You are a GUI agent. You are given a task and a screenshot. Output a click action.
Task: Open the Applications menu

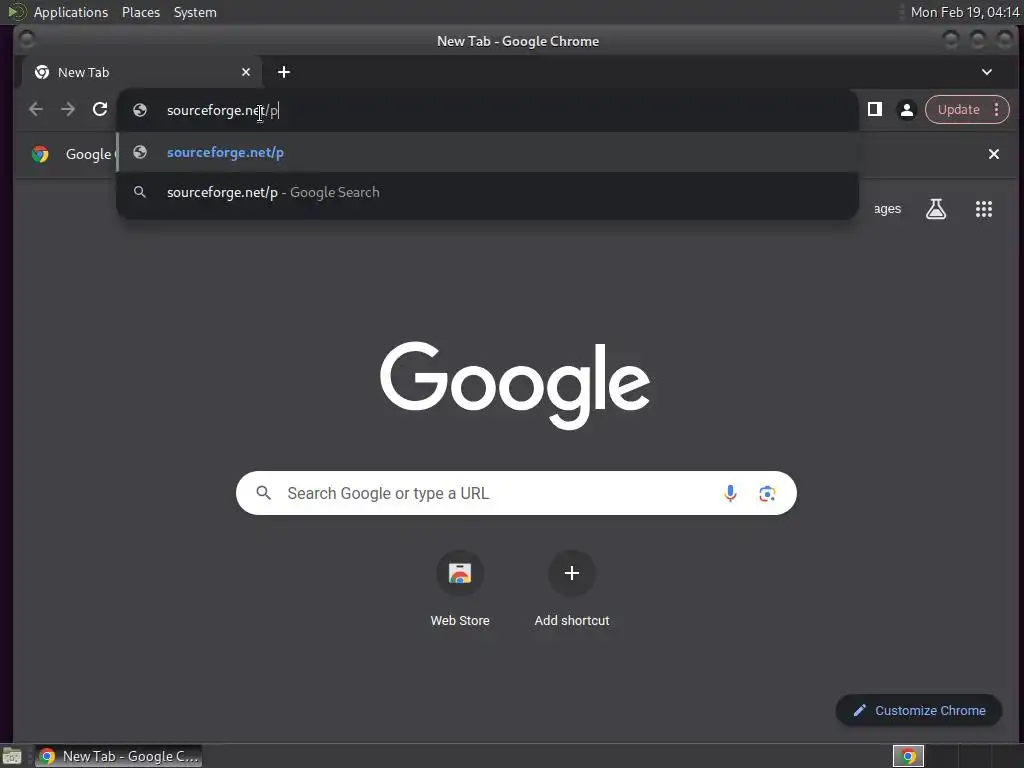(x=71, y=12)
